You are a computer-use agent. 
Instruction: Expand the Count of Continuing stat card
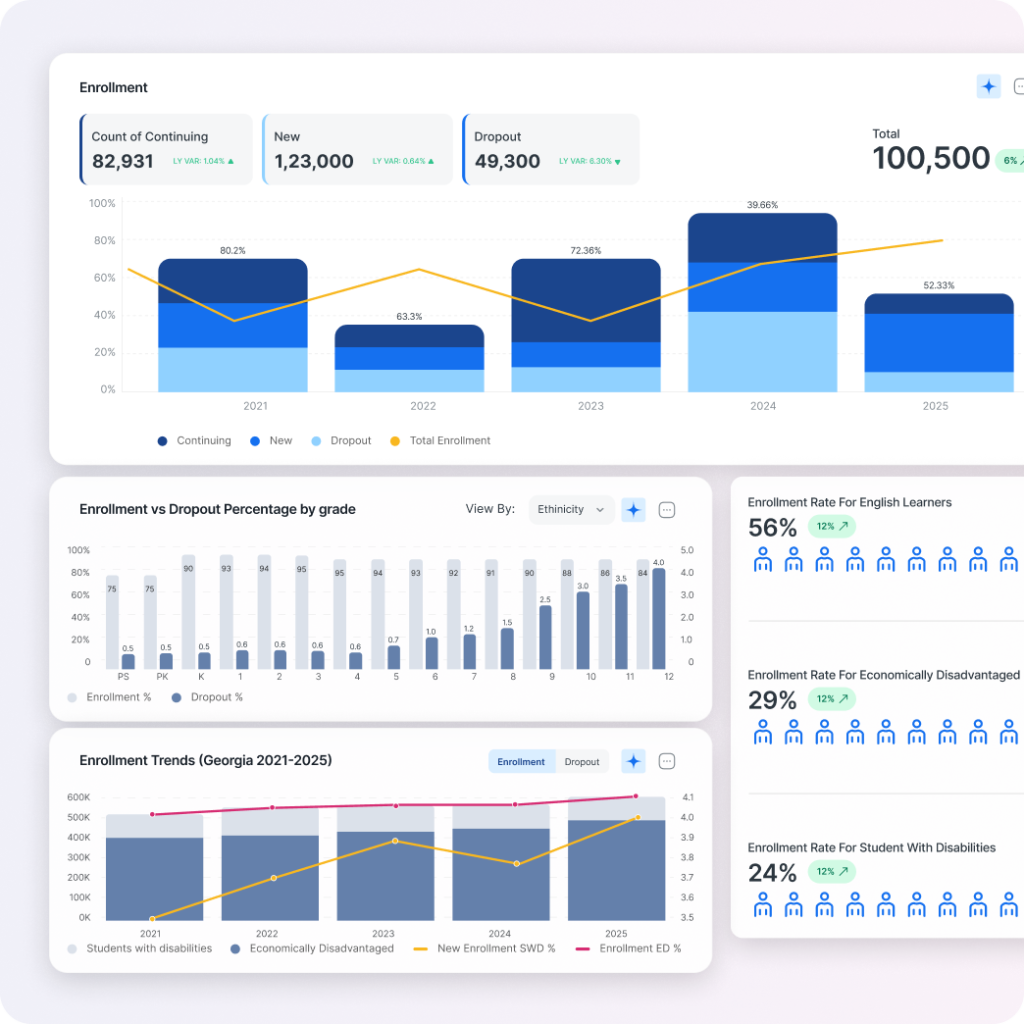click(x=166, y=149)
